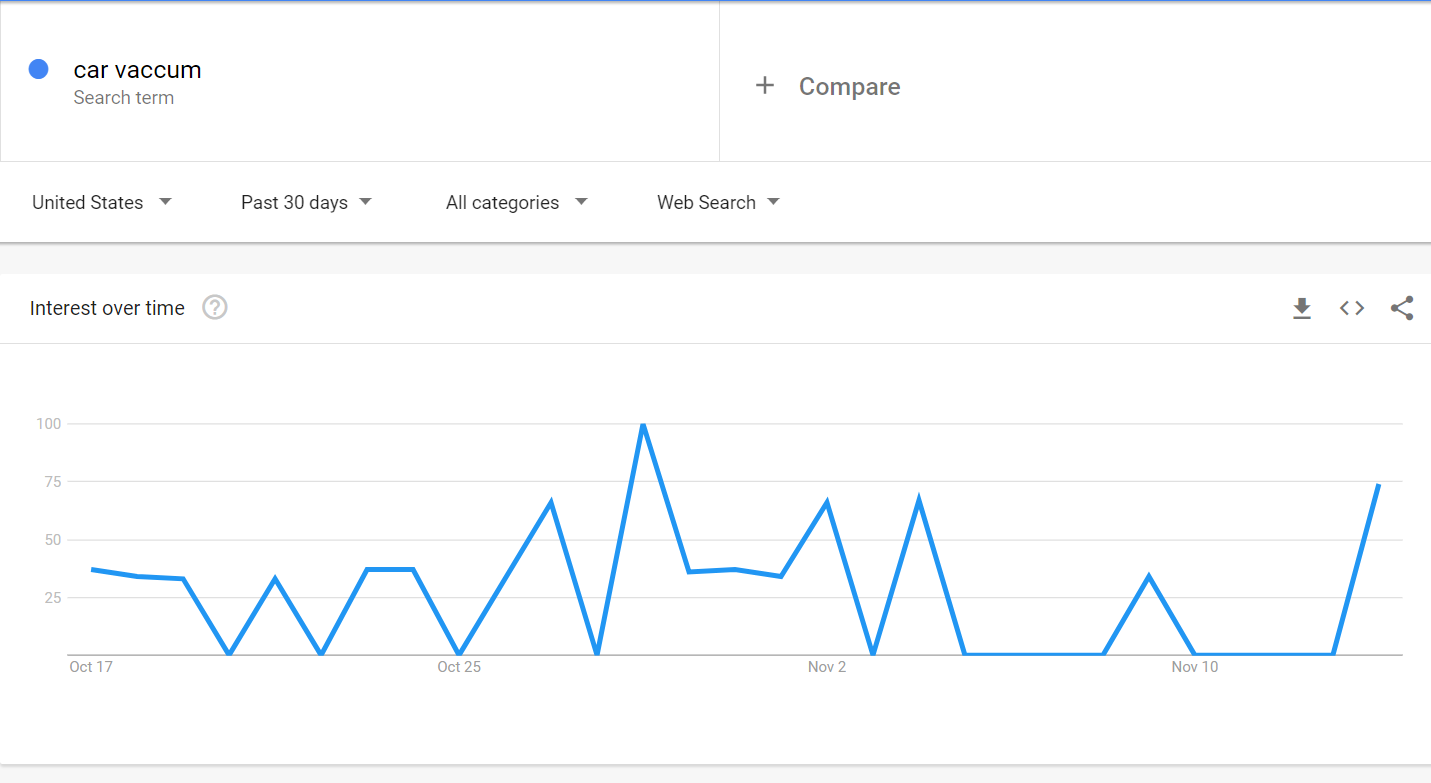
Task: Click the peak point at 100
Action: pos(643,424)
